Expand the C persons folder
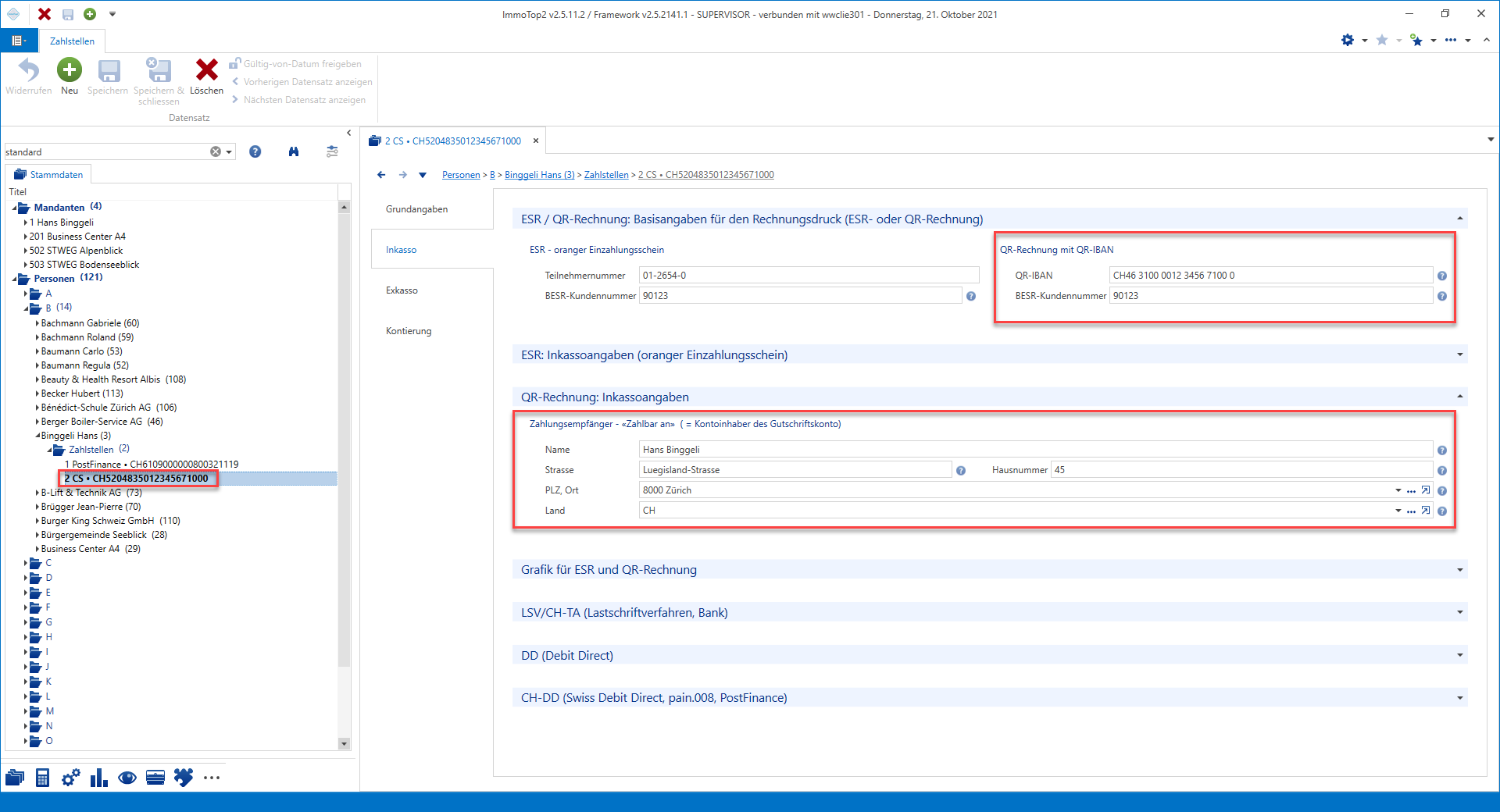The height and width of the screenshot is (812, 1500). pos(26,563)
